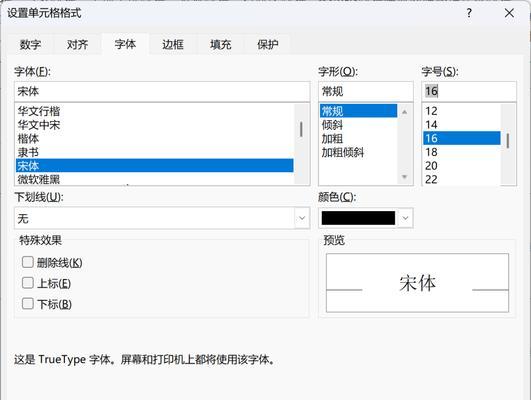Choose 加粗 font style
Screen dimensions: 531x400
click(359, 139)
